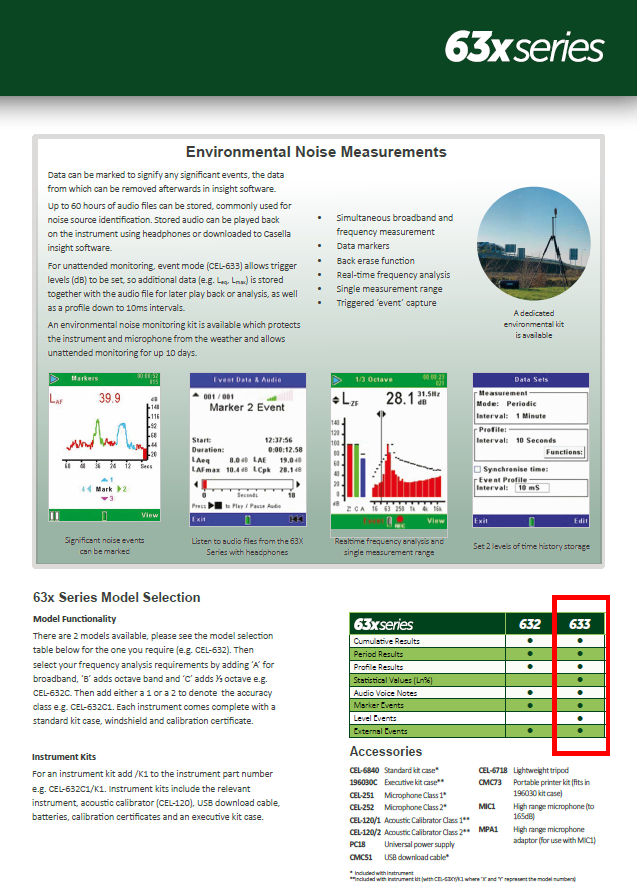
Task: Click the pause icon at bottom of Markers screen
Action: [x=54, y=515]
